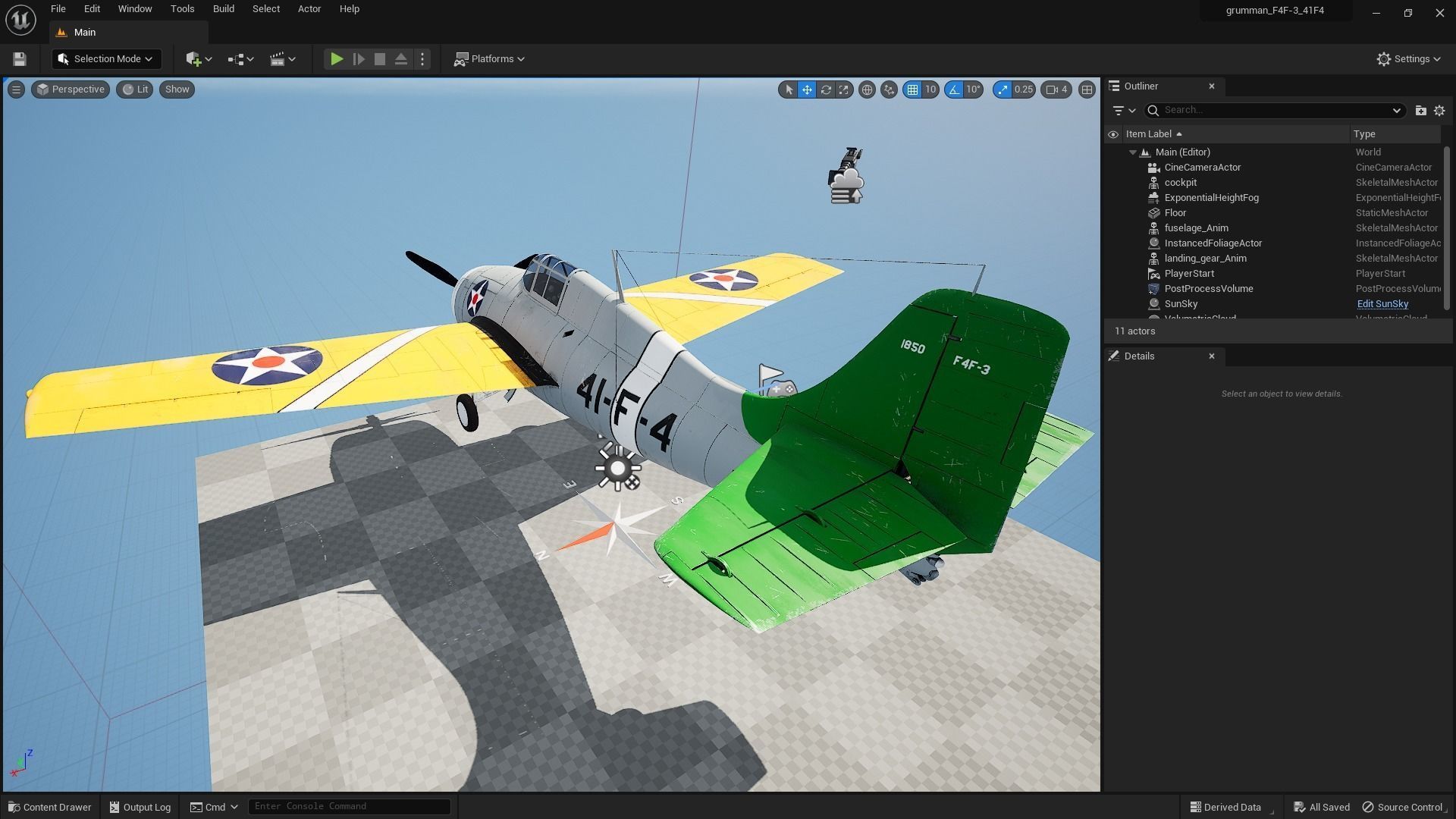The width and height of the screenshot is (1456, 819).
Task: Open the play mode options menu
Action: [423, 59]
